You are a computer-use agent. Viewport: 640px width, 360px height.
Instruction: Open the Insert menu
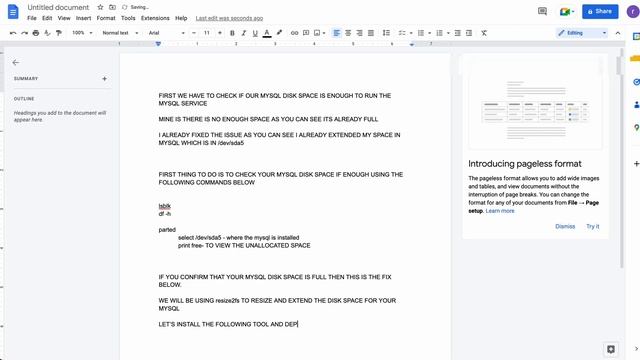pos(83,18)
